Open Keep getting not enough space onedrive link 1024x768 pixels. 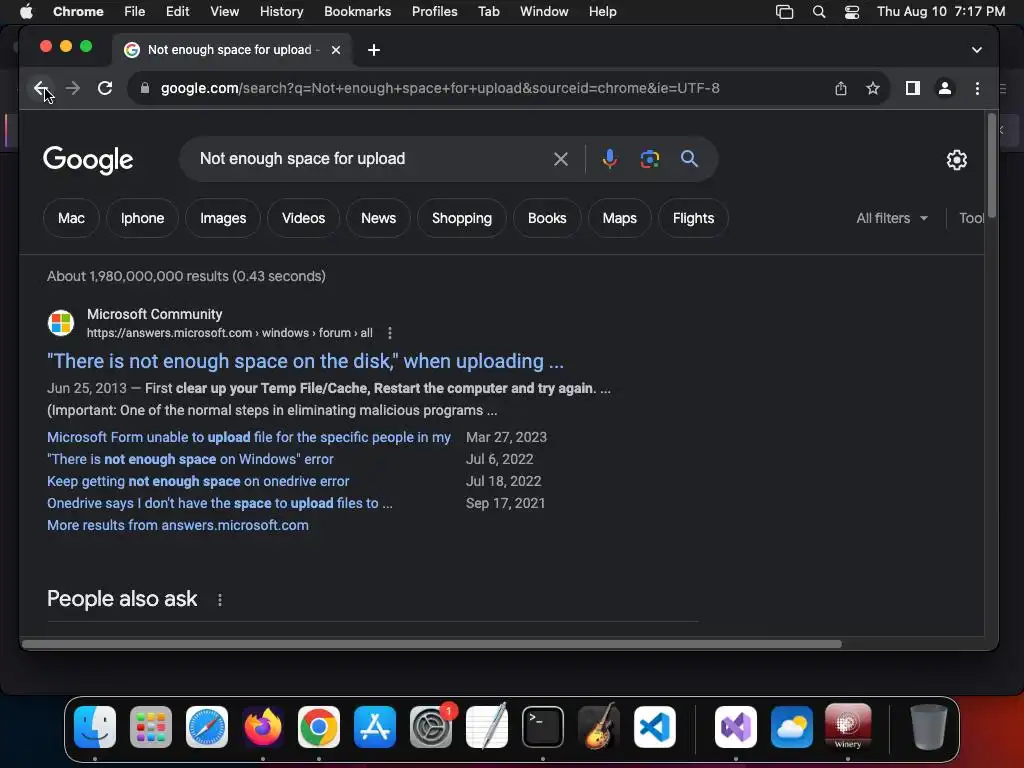pos(198,481)
